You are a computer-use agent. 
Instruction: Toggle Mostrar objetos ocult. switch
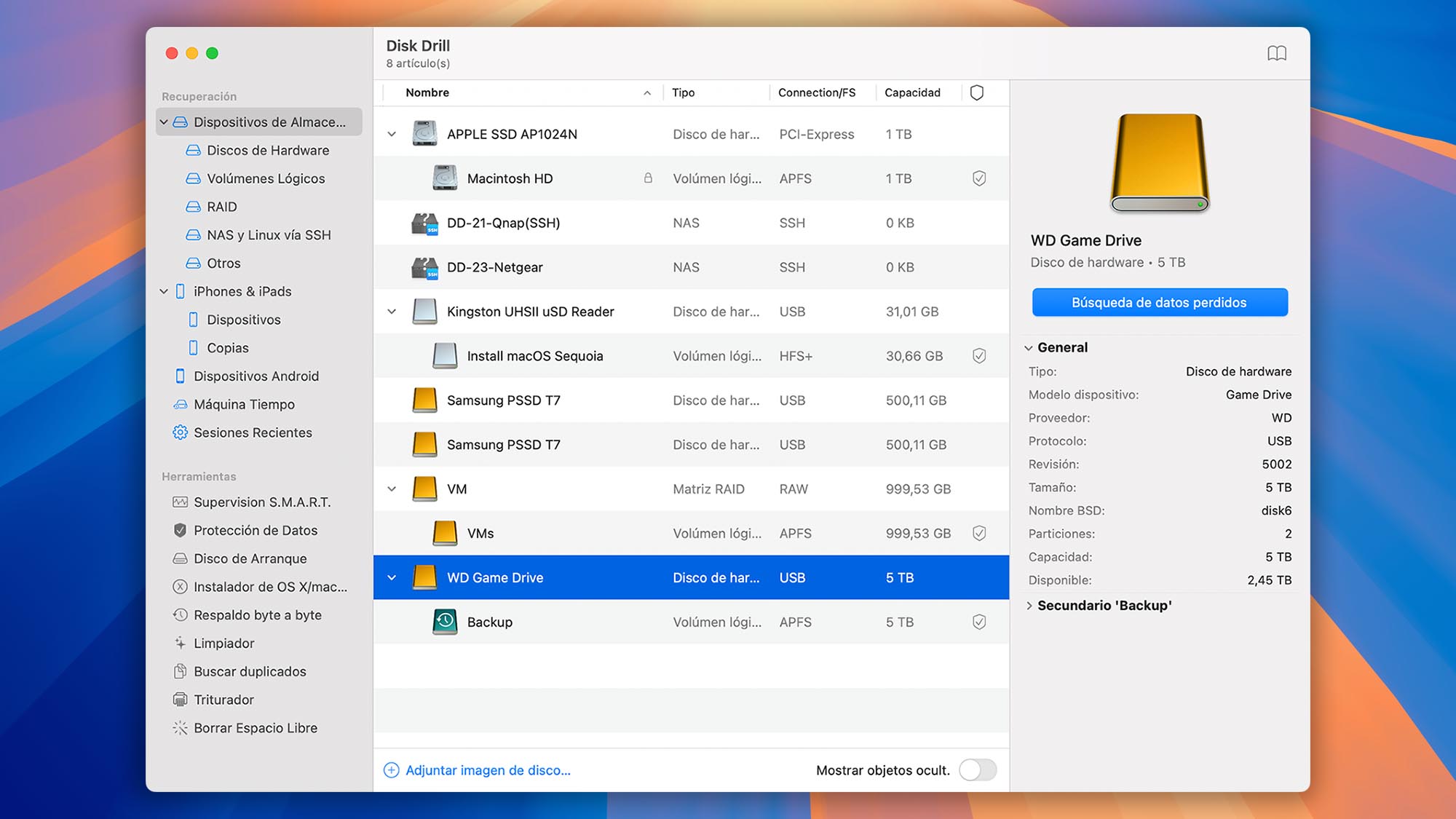point(978,770)
